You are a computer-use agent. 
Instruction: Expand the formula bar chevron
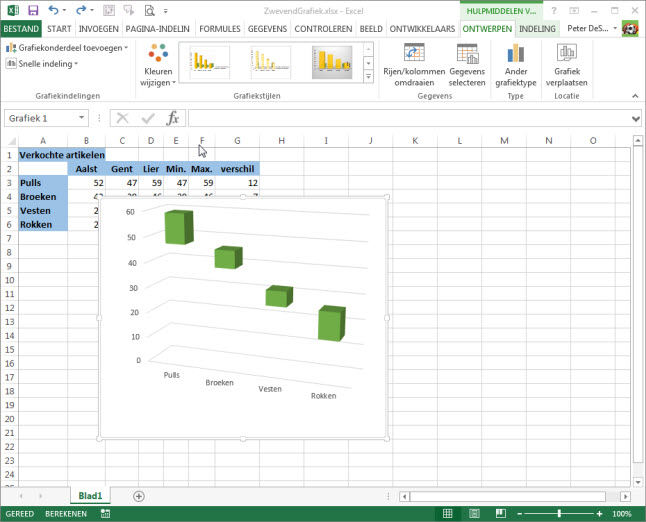point(636,119)
